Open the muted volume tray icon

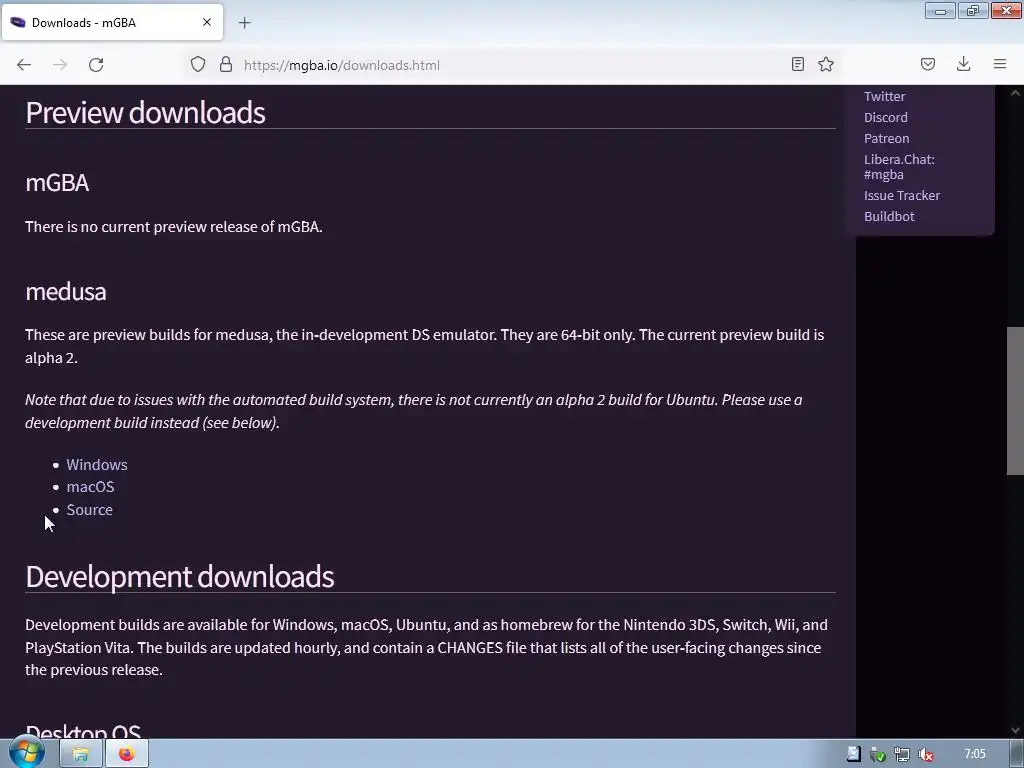tap(926, 754)
